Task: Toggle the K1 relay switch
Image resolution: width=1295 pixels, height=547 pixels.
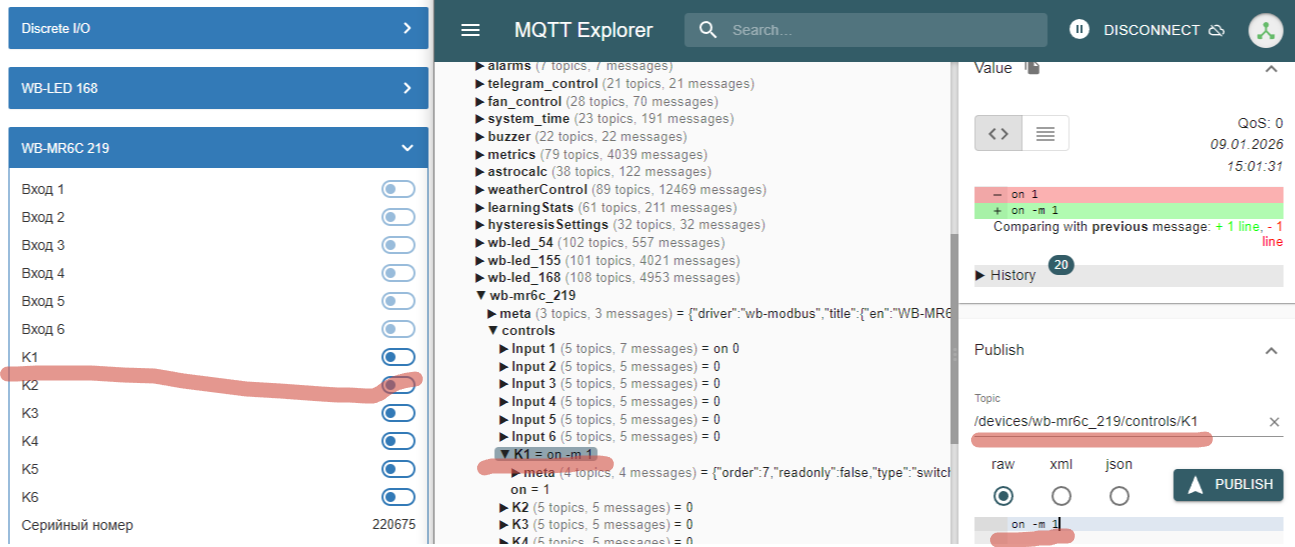Action: coord(397,357)
